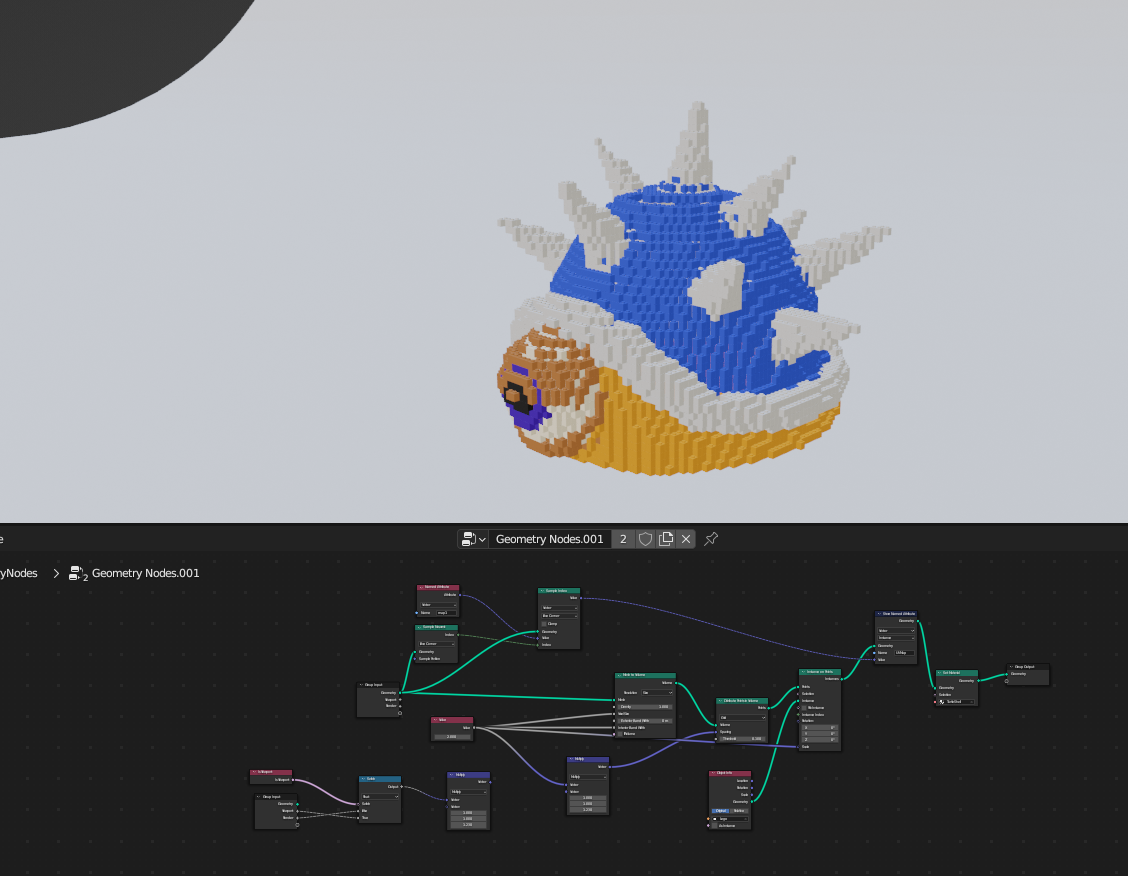Viewport: 1128px width, 876px height.
Task: Open the domain dropdown in Sample Nearest node
Action: coord(437,644)
